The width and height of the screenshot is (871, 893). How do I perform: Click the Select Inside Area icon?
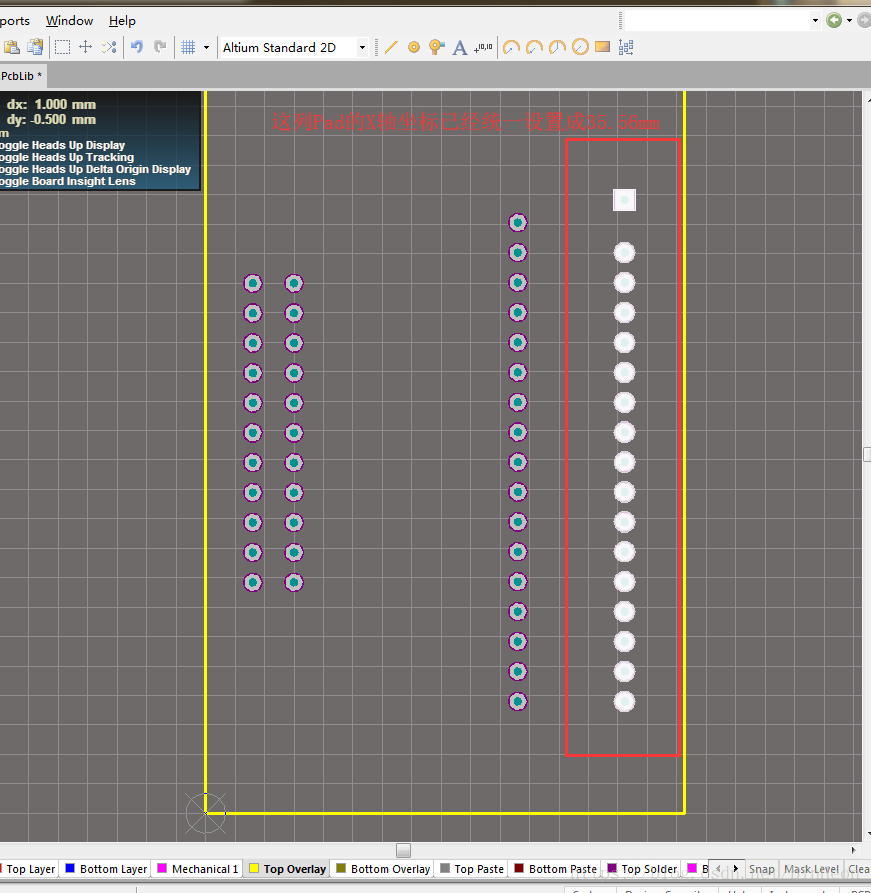click(x=62, y=47)
